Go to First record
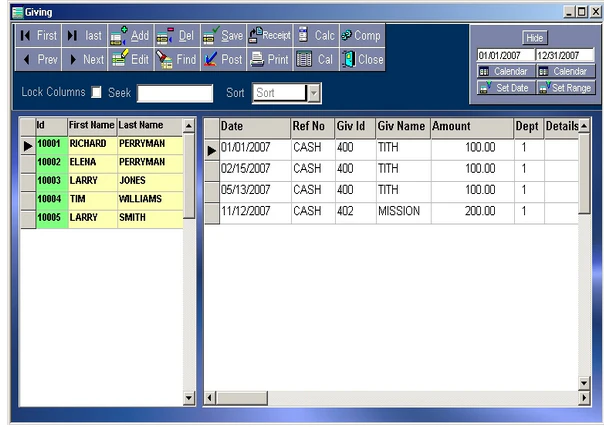 [x=39, y=36]
